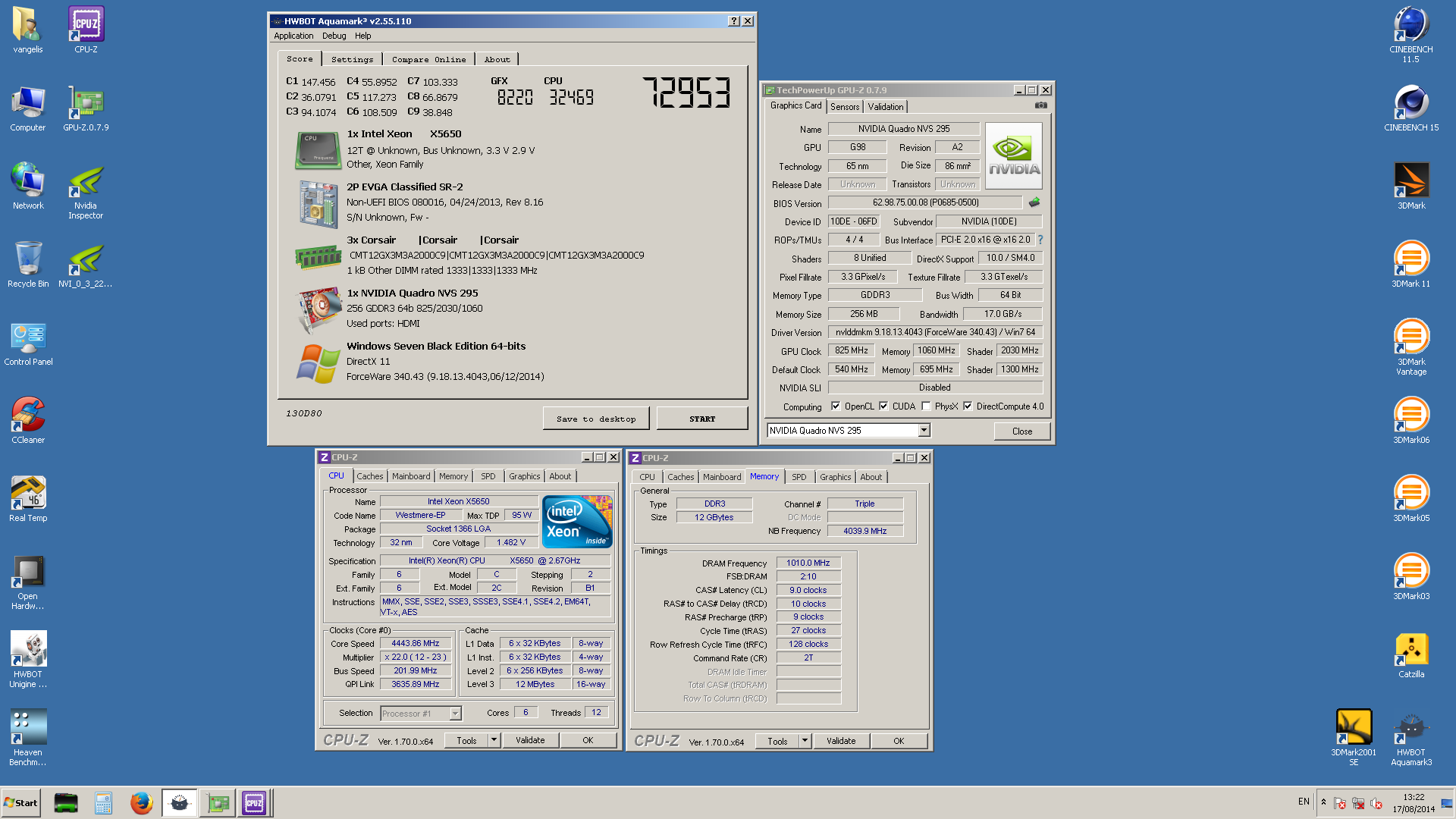This screenshot has width=1456, height=819.
Task: Toggle the PhysX checkbox in GPU-Z
Action: (x=926, y=406)
